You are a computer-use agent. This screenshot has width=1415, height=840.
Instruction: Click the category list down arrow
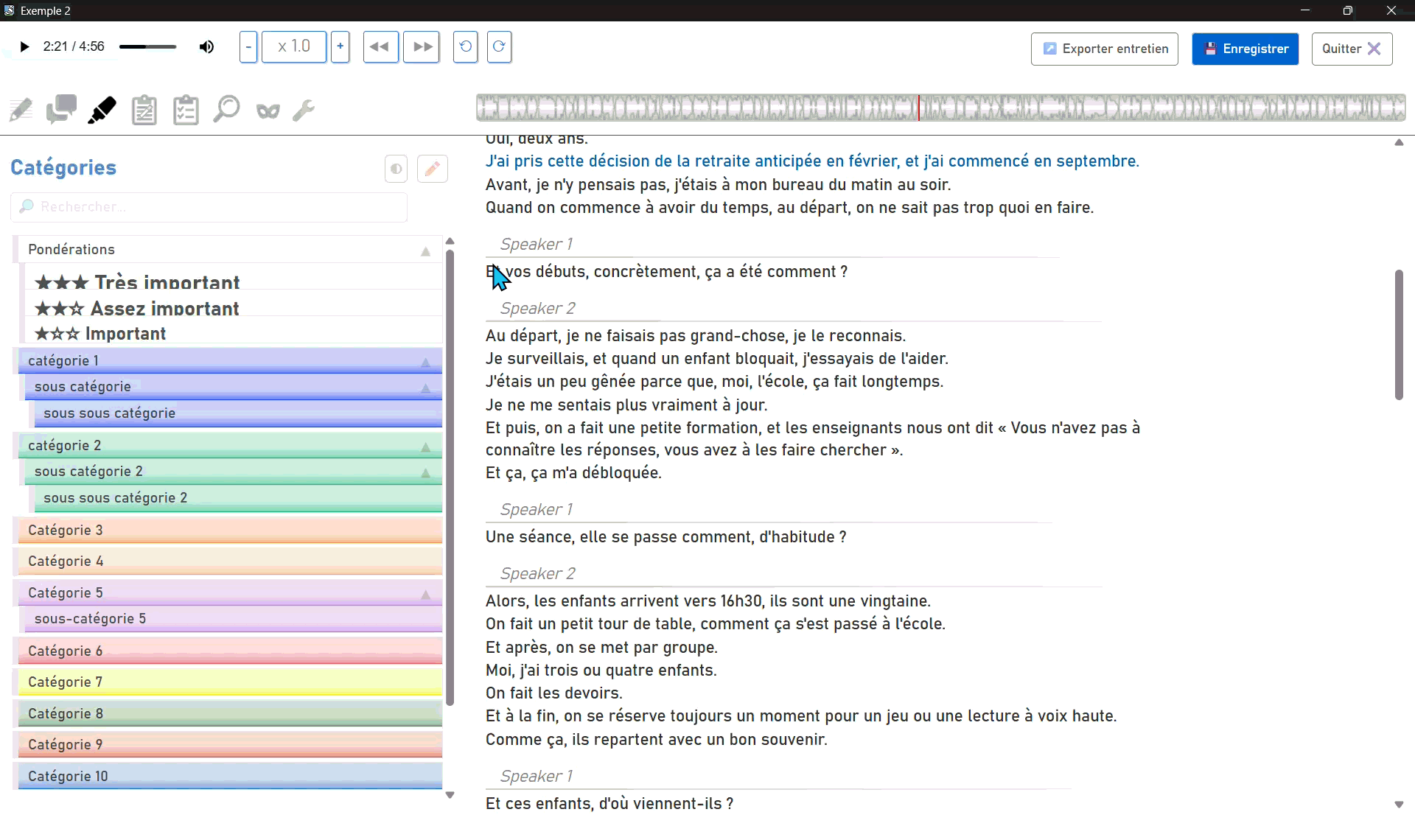[450, 796]
